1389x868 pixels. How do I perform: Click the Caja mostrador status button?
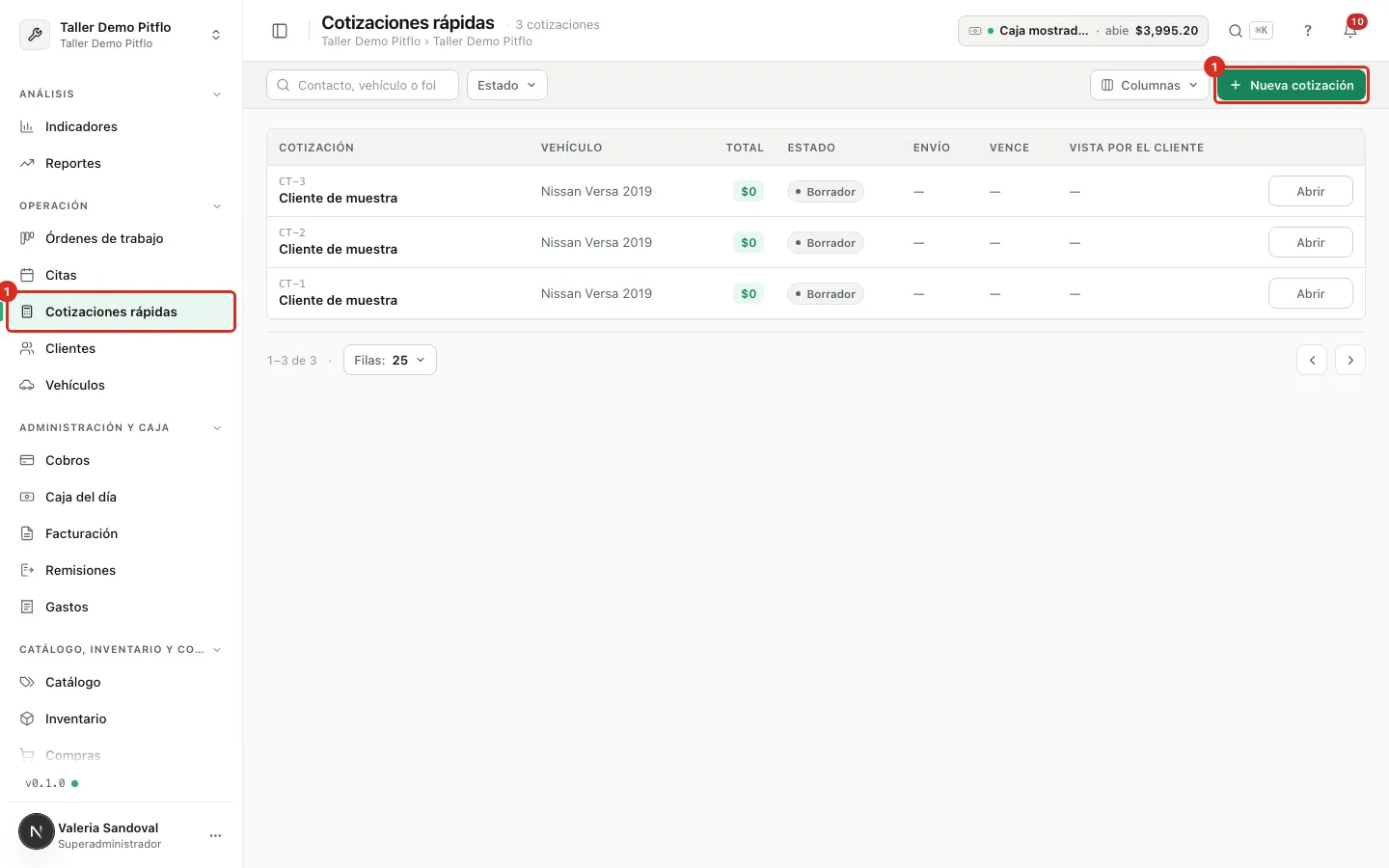tap(1083, 31)
